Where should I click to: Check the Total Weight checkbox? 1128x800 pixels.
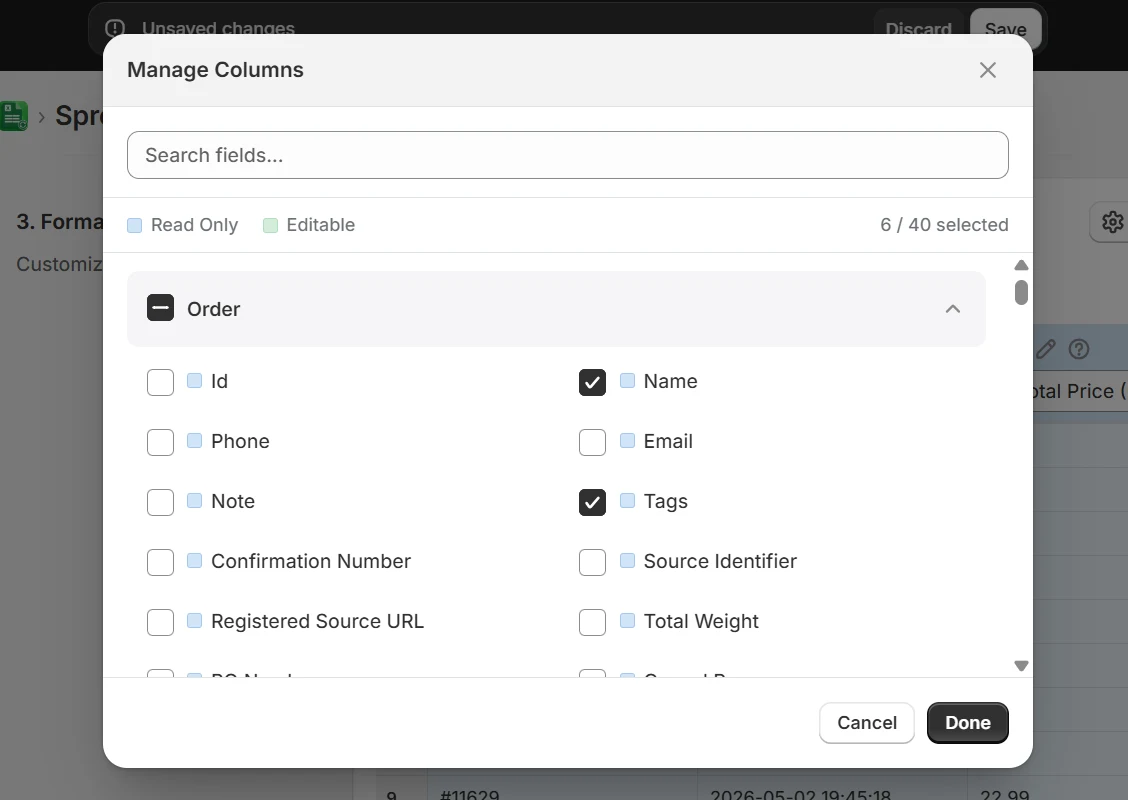[592, 622]
